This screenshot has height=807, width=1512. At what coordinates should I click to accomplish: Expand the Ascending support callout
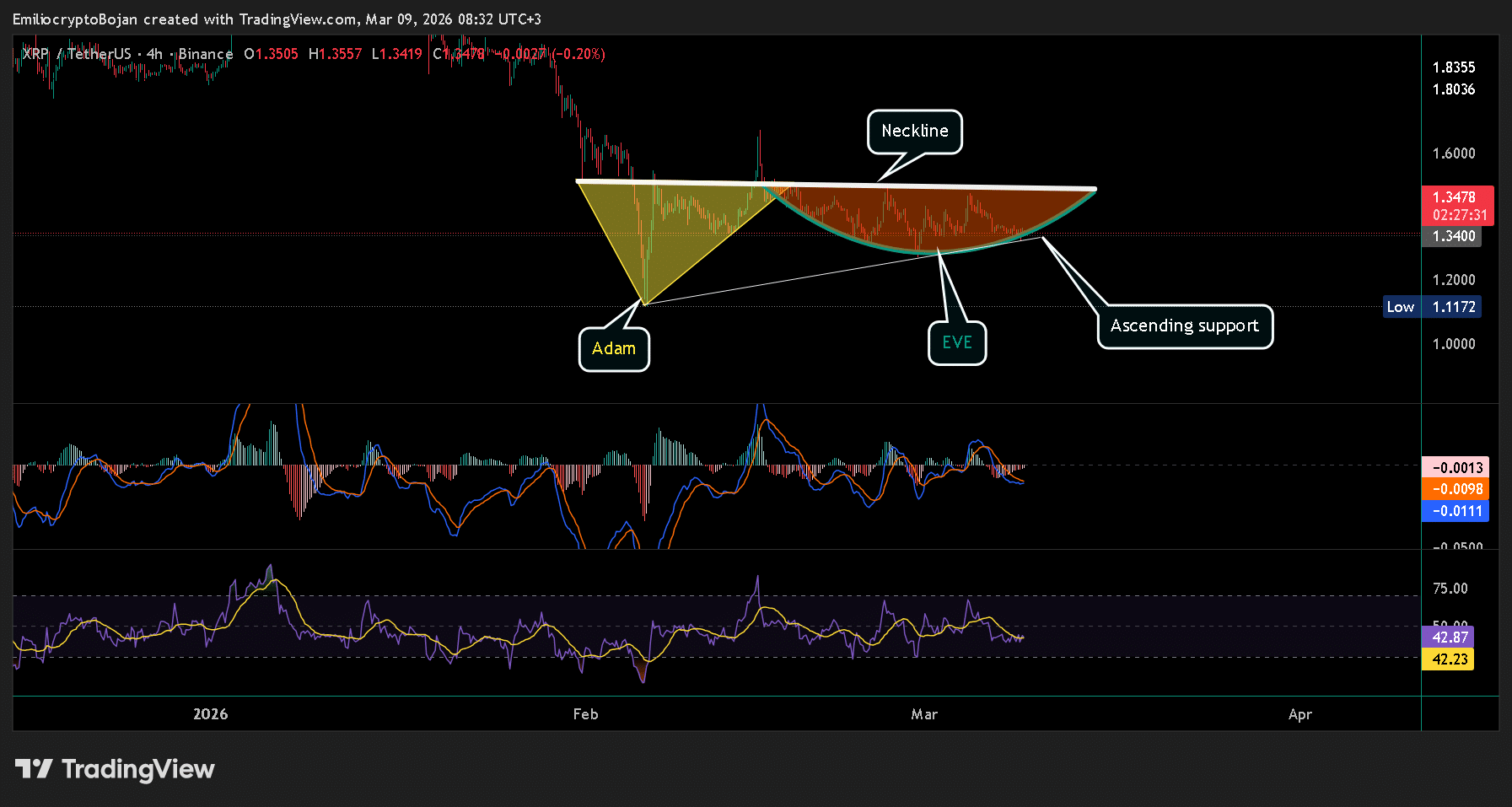(x=1185, y=325)
